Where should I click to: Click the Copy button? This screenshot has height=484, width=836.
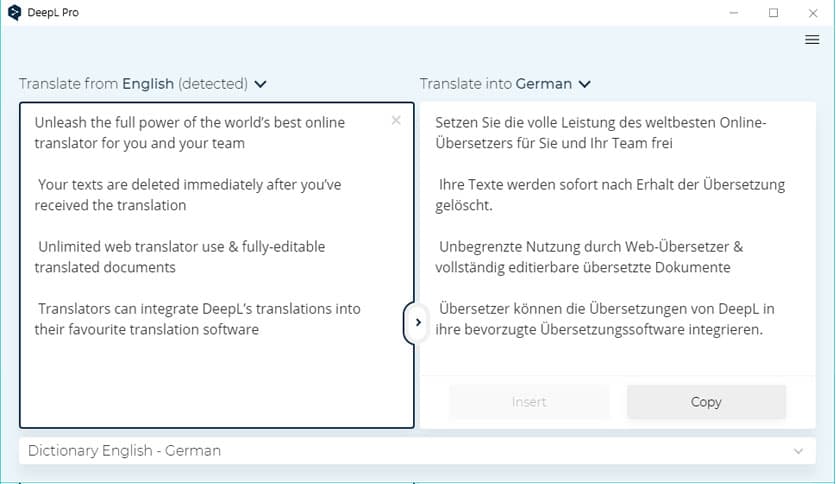[706, 402]
